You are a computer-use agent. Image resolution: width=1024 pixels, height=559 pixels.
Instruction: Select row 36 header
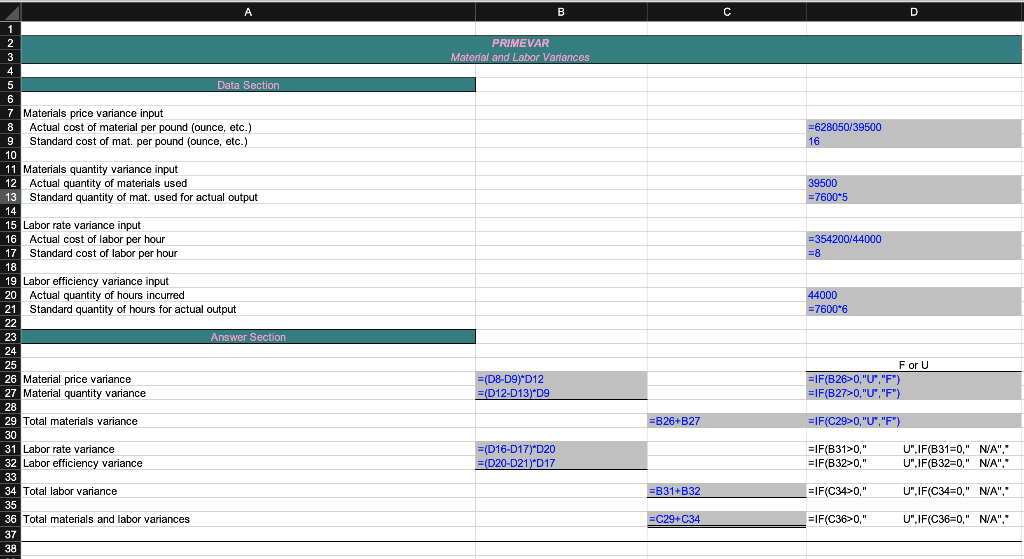pyautogui.click(x=10, y=519)
